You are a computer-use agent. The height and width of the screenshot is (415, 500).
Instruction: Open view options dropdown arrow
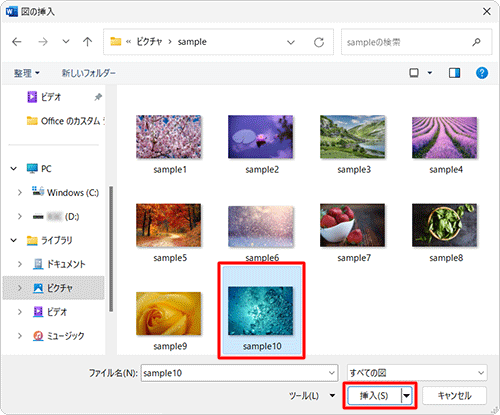click(430, 73)
